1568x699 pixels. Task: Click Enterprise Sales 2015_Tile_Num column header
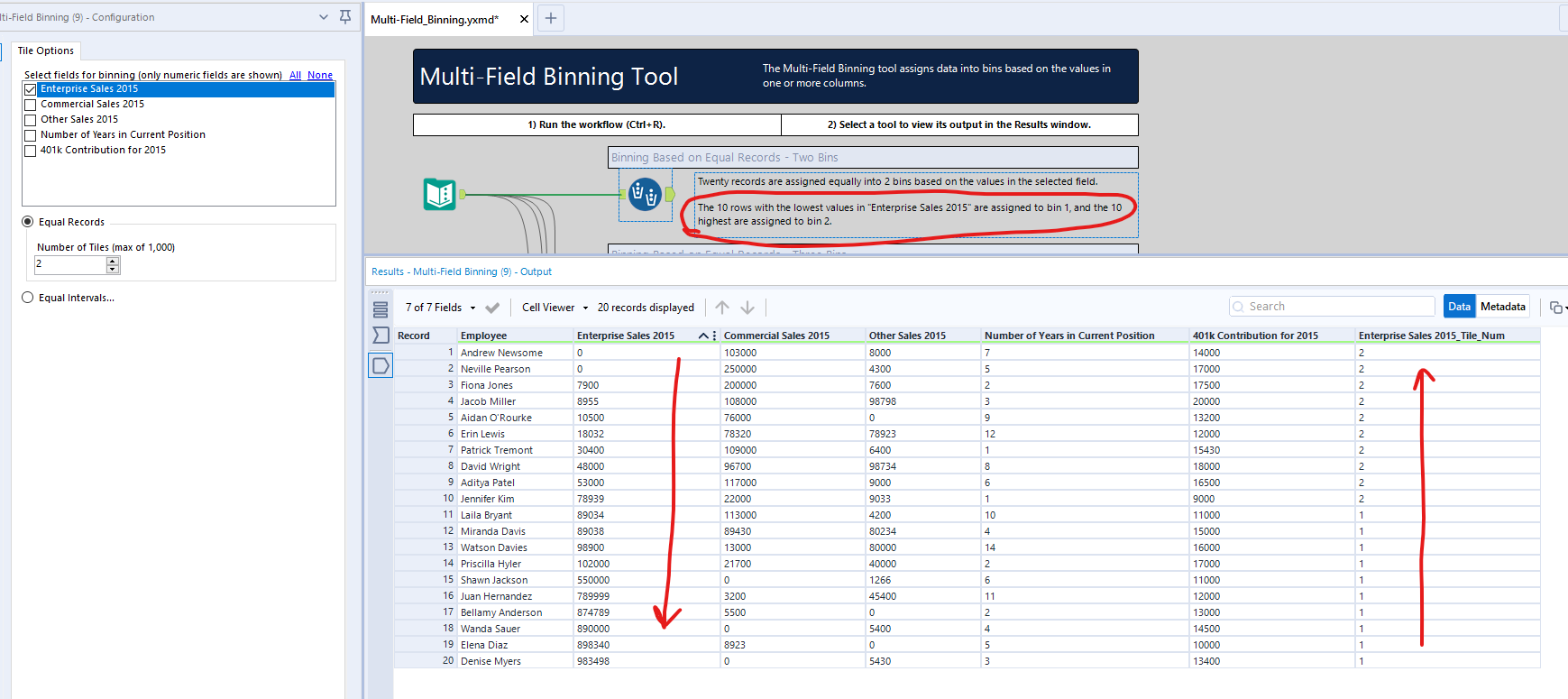[1448, 336]
